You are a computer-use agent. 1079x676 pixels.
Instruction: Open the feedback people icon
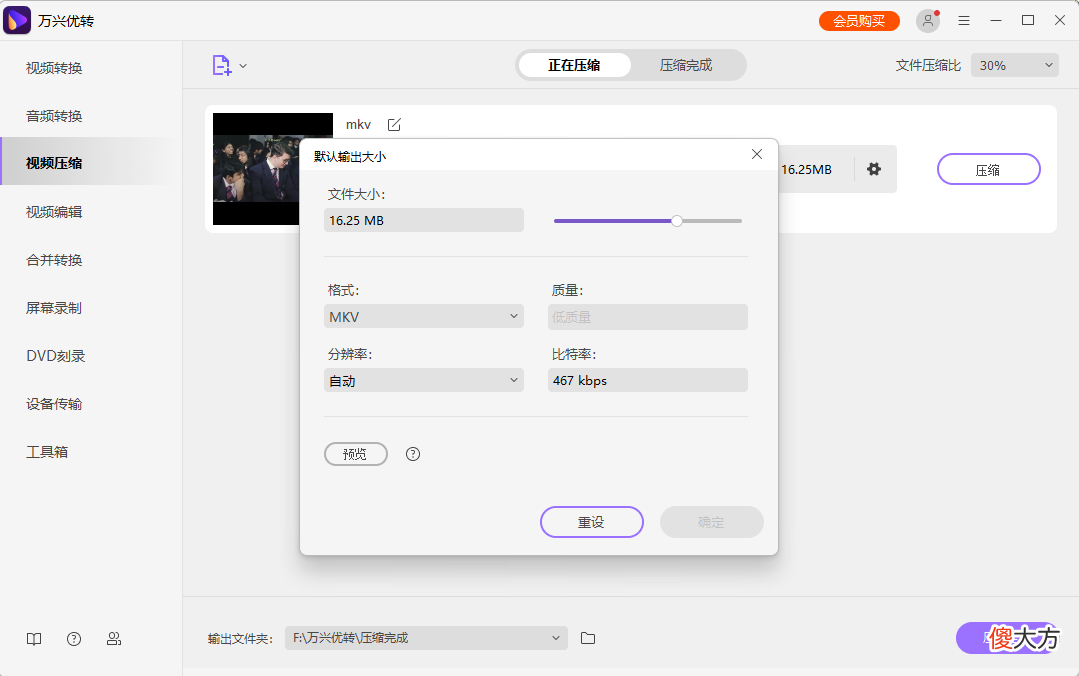click(x=114, y=639)
